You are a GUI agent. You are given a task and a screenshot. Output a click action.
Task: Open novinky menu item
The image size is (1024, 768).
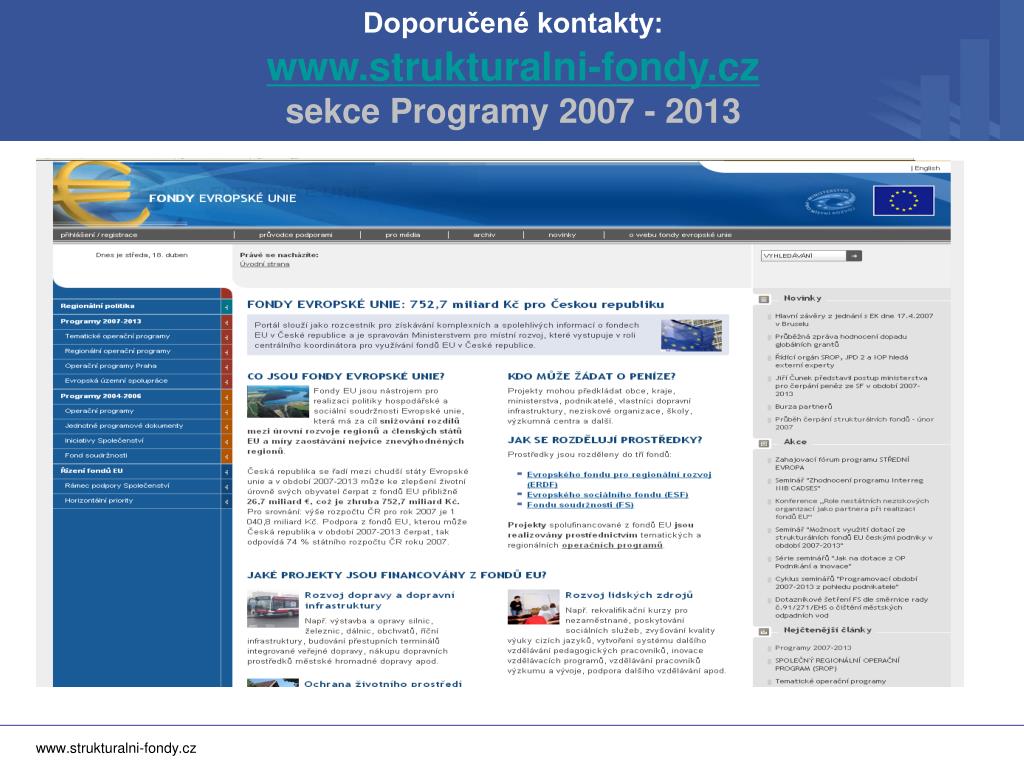[562, 235]
